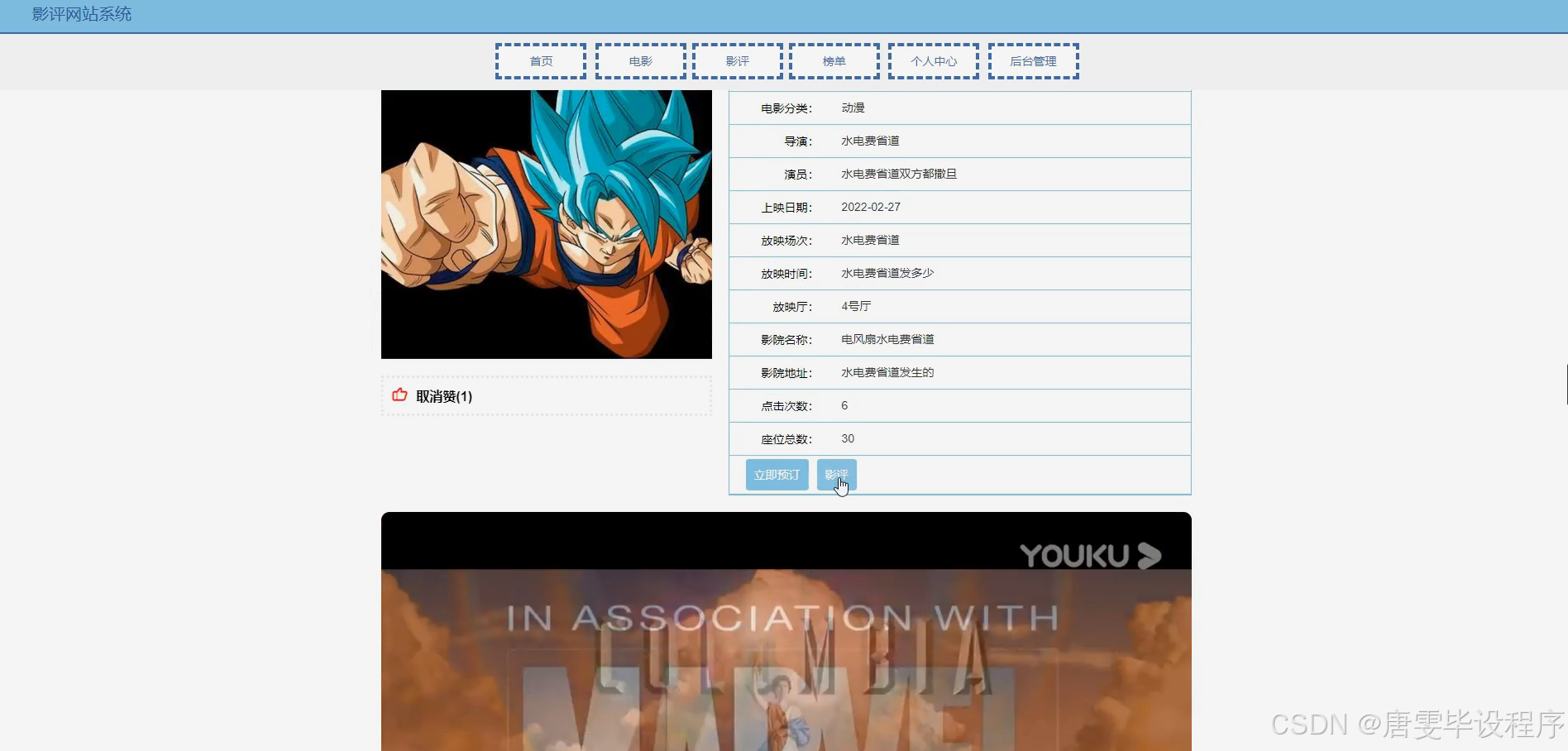The image size is (1568, 751).
Task: Click the 座位总数: label
Action: [786, 439]
